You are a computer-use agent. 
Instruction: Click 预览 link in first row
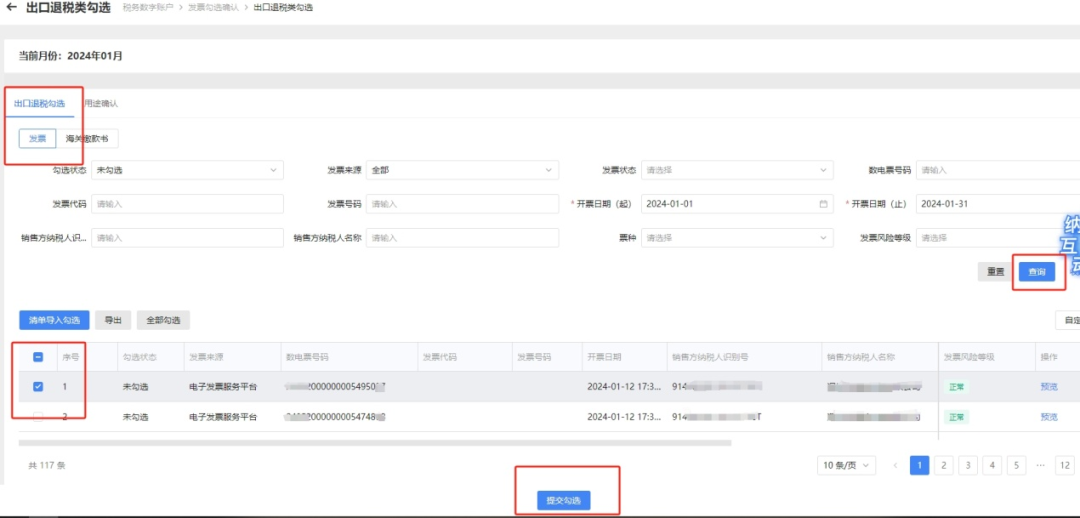[1048, 387]
